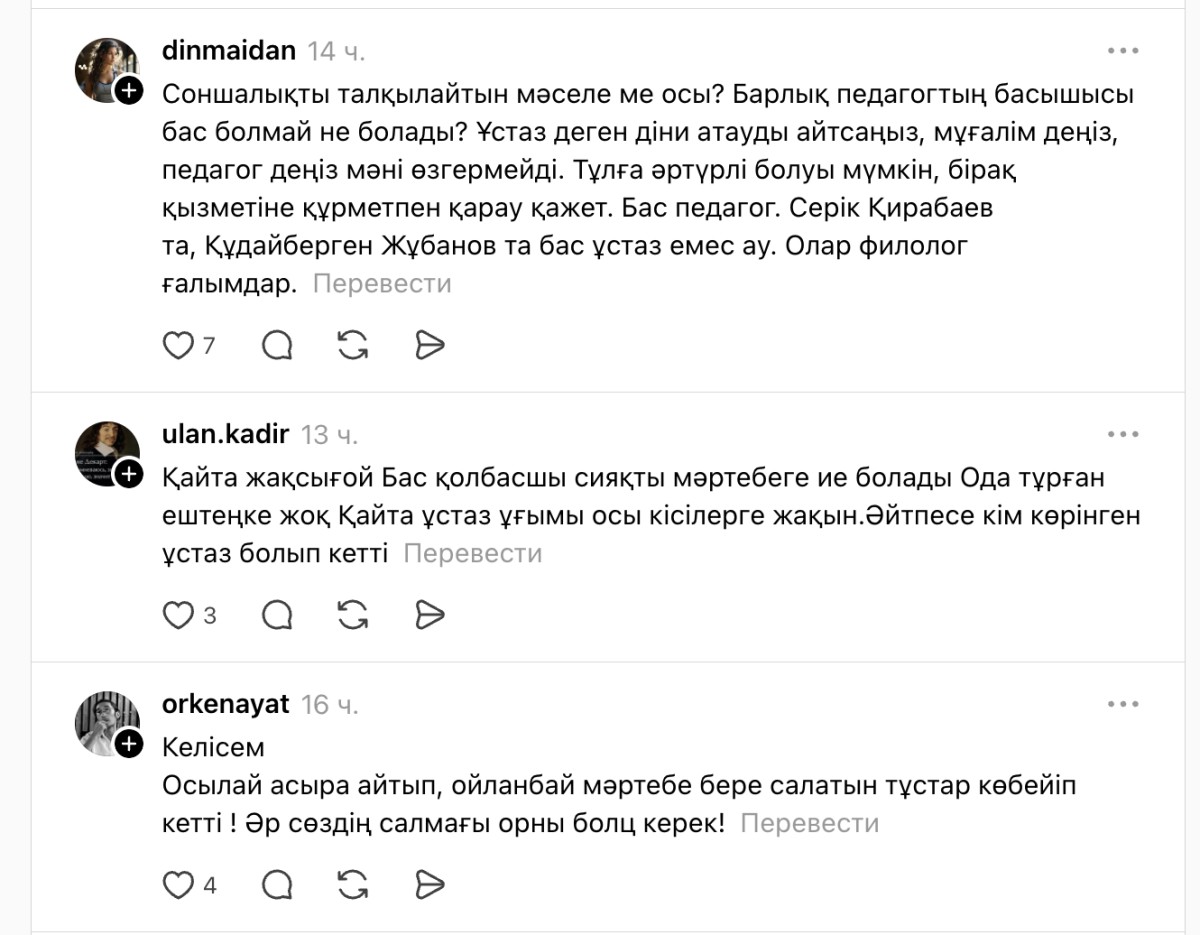The image size is (1200, 935).
Task: Open more options for ulan.kadir's post
Action: [x=1123, y=434]
